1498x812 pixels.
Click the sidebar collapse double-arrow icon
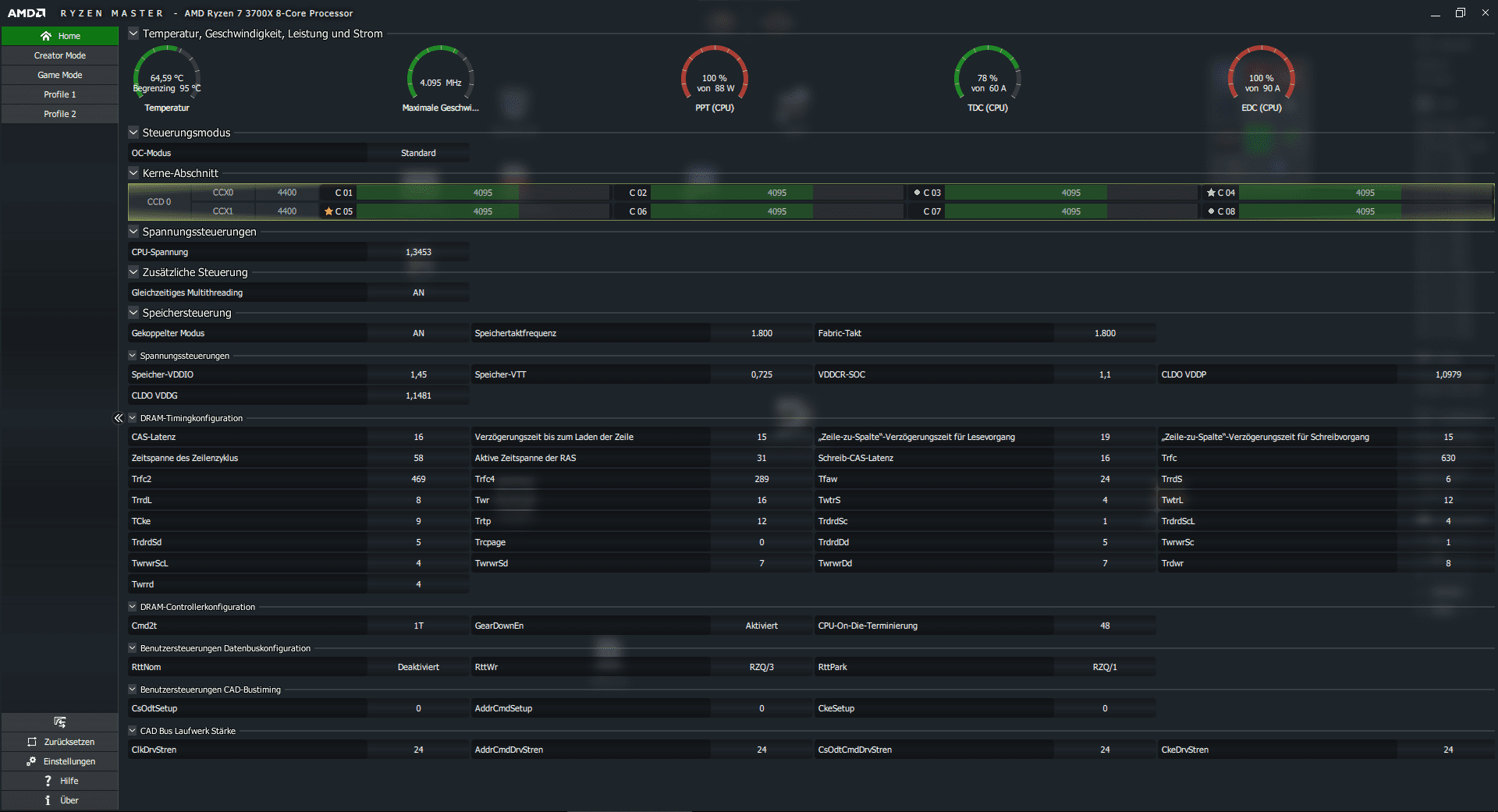point(119,418)
